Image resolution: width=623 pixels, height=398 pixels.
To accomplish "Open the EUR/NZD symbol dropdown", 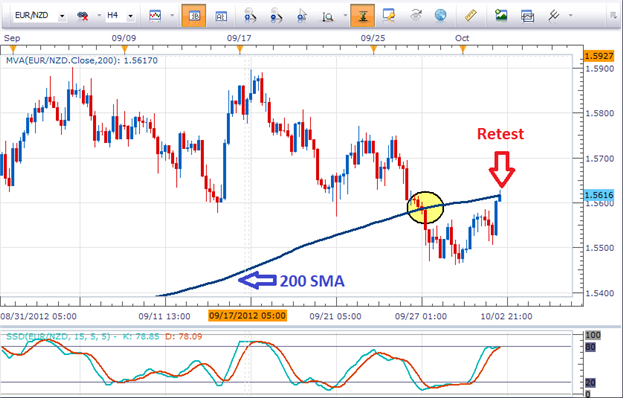I will click(62, 16).
